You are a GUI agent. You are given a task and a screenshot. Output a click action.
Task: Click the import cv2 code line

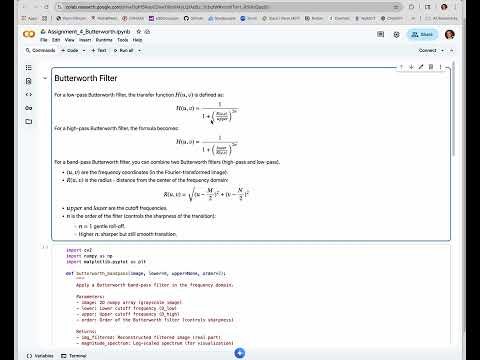tap(79, 250)
